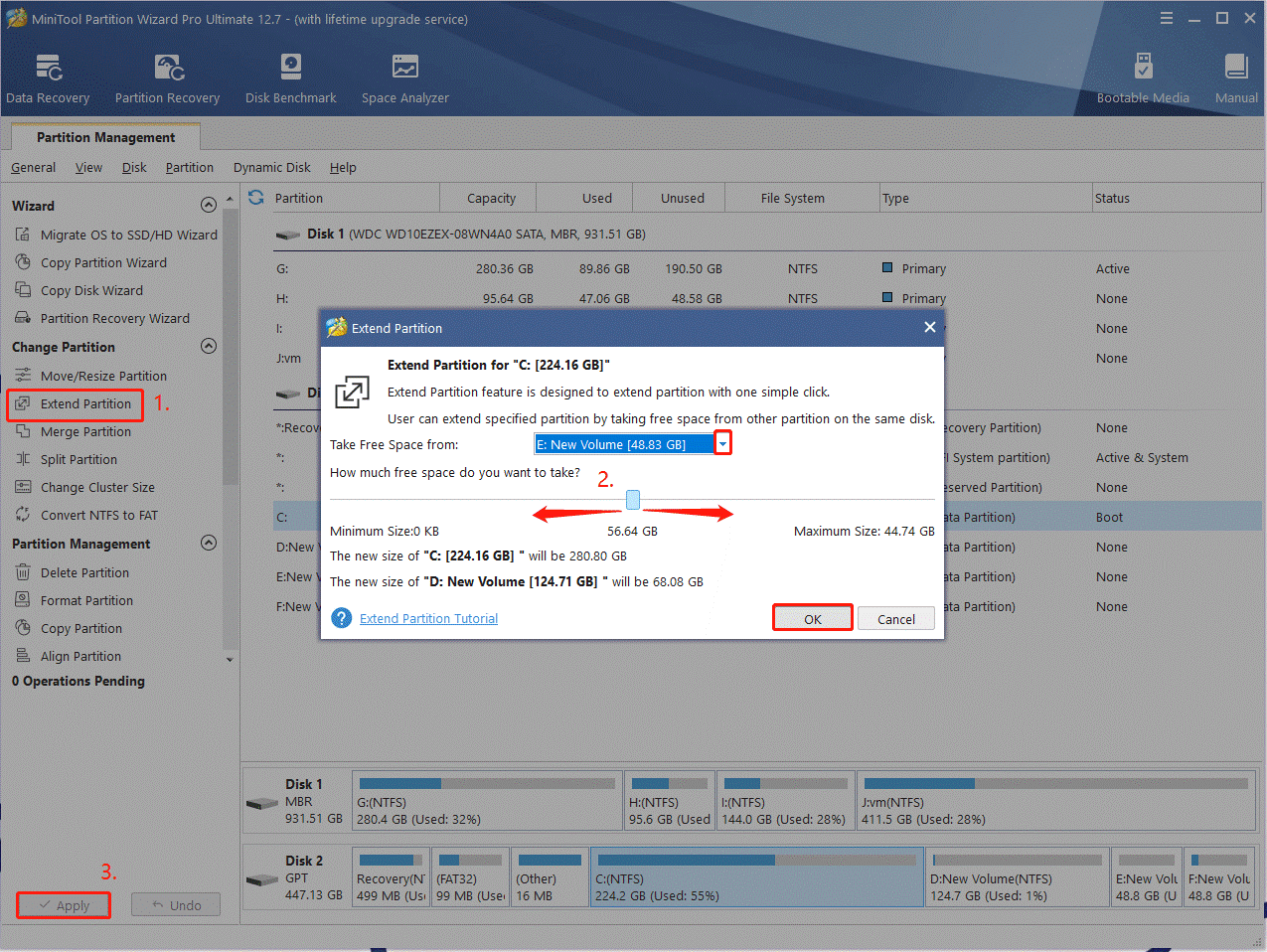The height and width of the screenshot is (952, 1267).
Task: Select the G:(NTFS) block in Disk 1 map
Action: click(488, 801)
